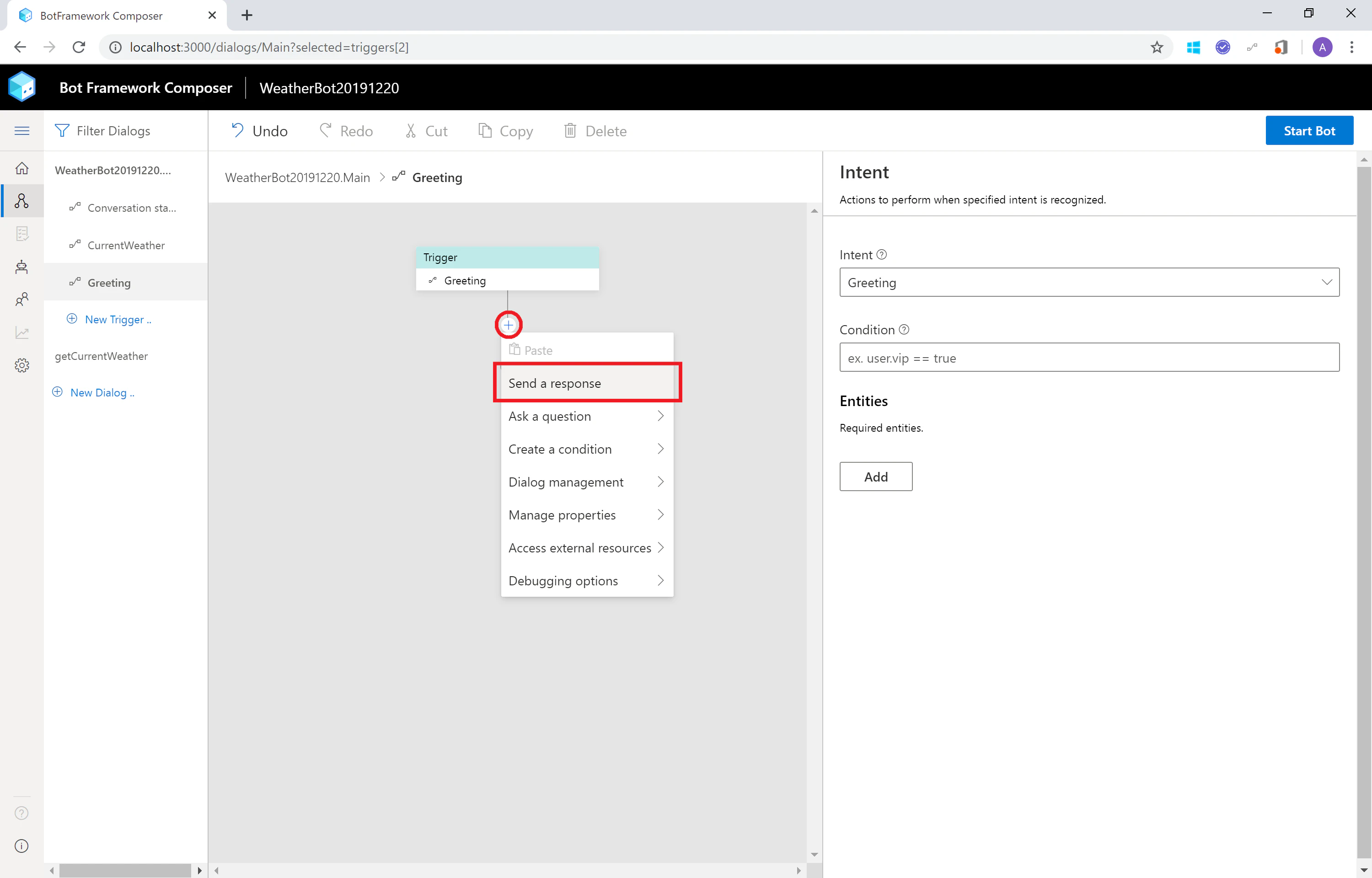Expand Ask a question submenu
This screenshot has width=1372, height=878.
click(x=587, y=416)
